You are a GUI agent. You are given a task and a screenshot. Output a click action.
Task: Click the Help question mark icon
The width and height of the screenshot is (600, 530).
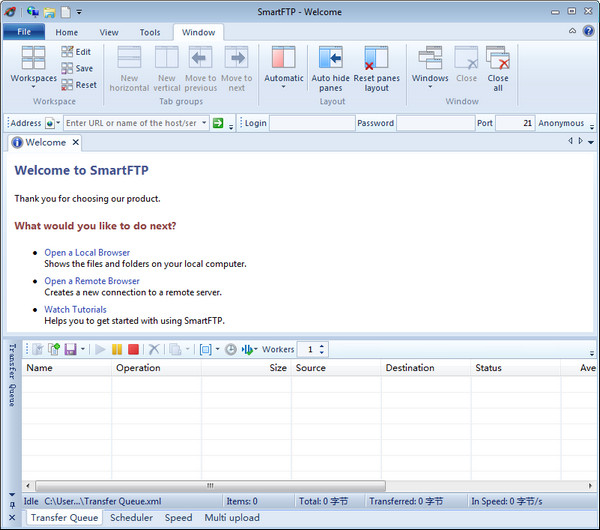tap(588, 31)
